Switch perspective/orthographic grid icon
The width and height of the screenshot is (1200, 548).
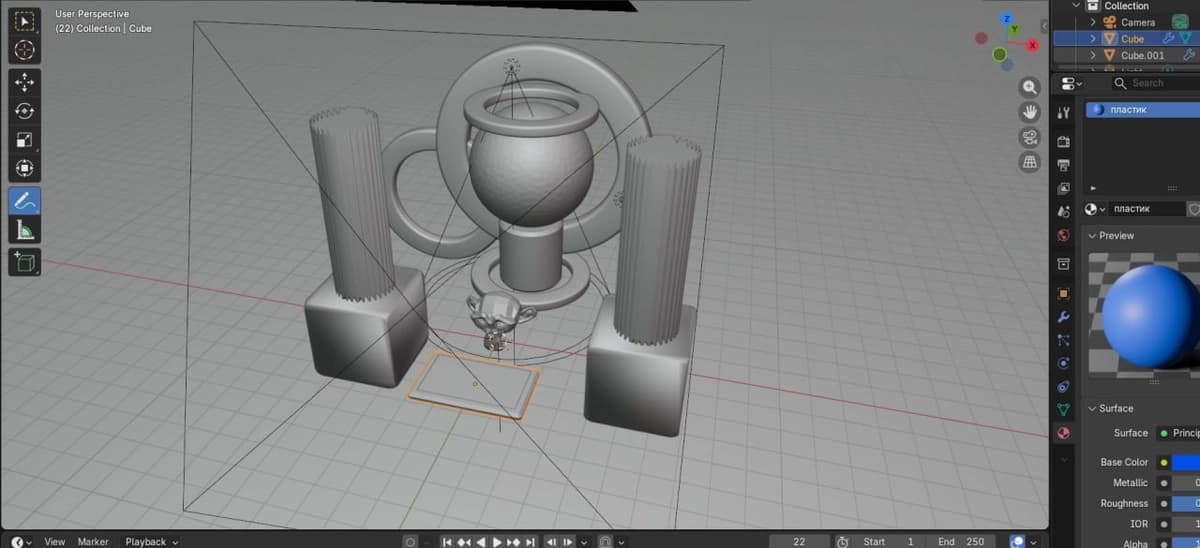point(1029,161)
